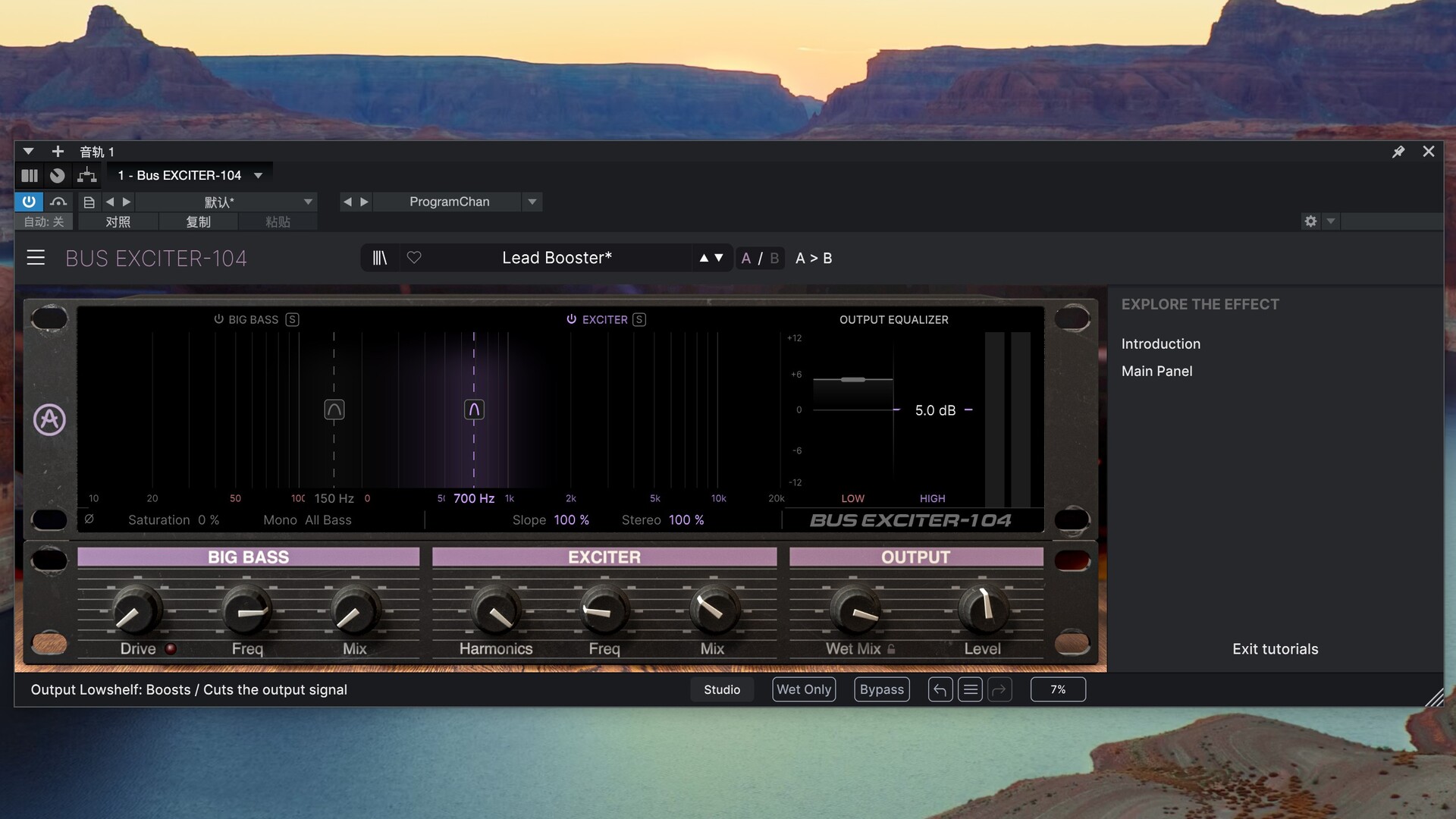Image resolution: width=1456 pixels, height=819 pixels.
Task: Toggle the host plugin power button
Action: pyautogui.click(x=29, y=202)
